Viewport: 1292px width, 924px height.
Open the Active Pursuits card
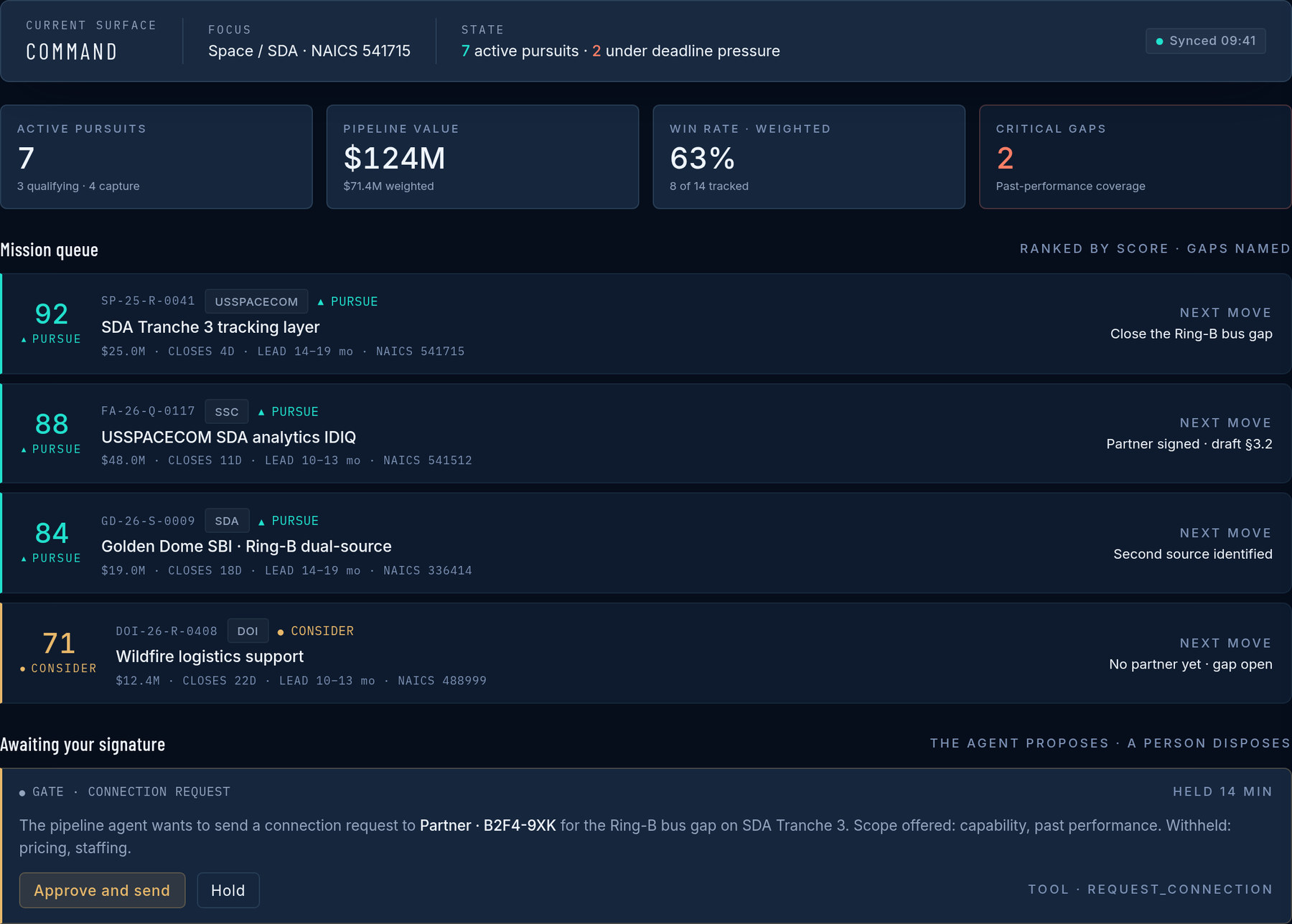pos(156,157)
